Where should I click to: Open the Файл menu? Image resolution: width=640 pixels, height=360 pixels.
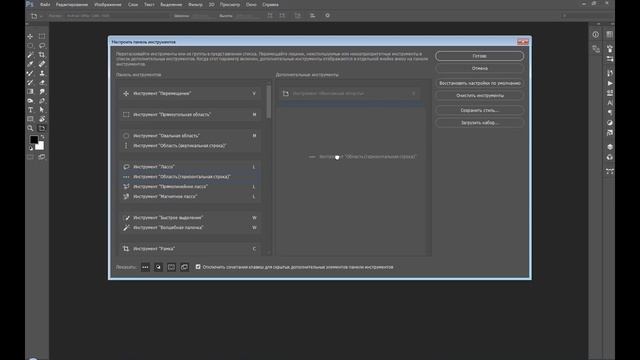coord(45,4)
